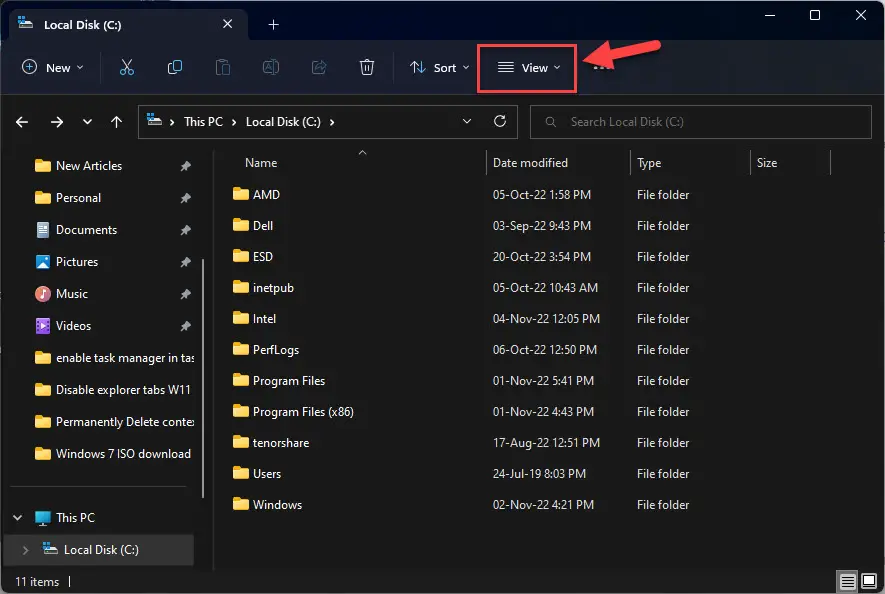Open Videos in the sidebar
This screenshot has width=885, height=594.
(x=63, y=326)
